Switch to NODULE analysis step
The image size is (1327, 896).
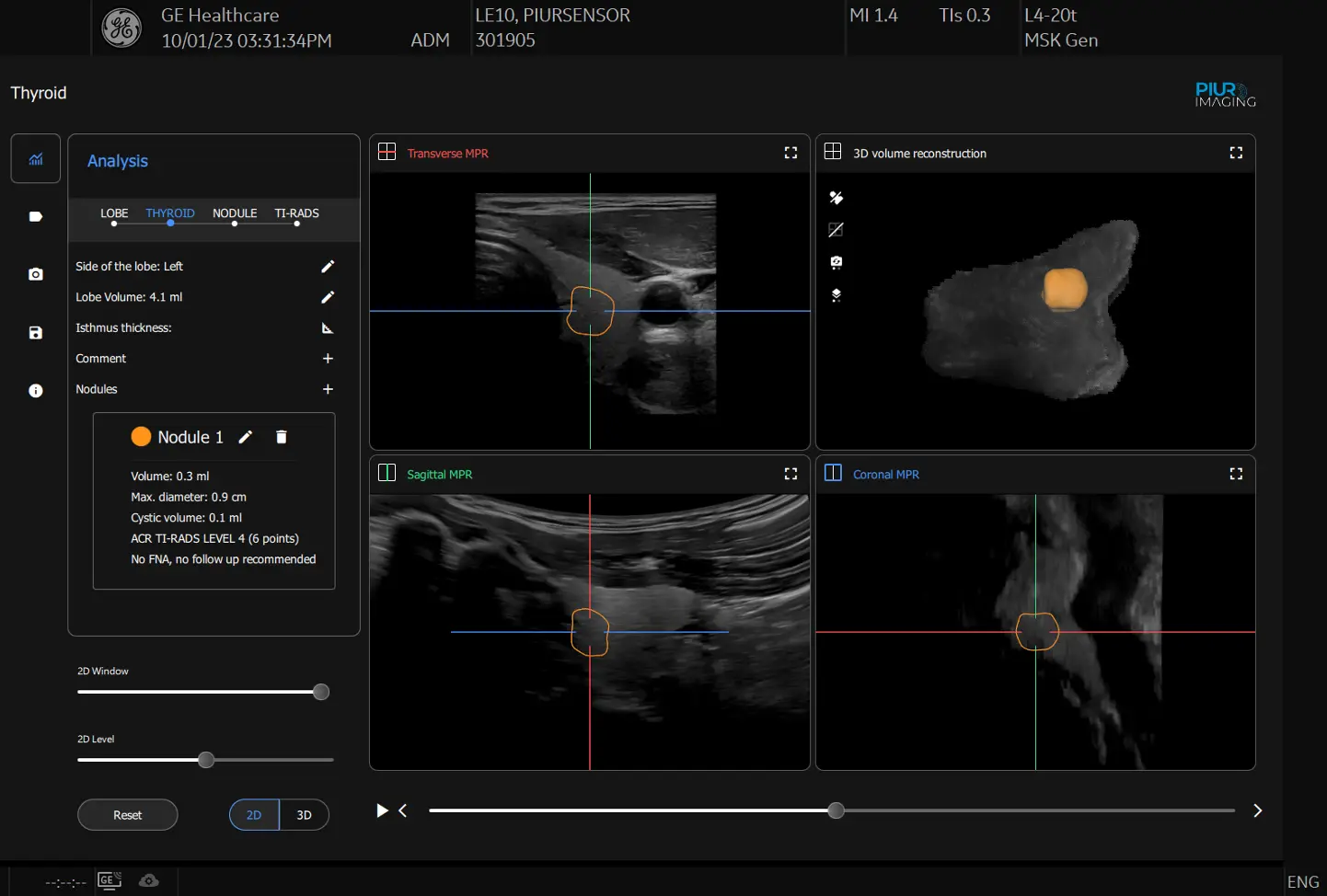(x=235, y=213)
